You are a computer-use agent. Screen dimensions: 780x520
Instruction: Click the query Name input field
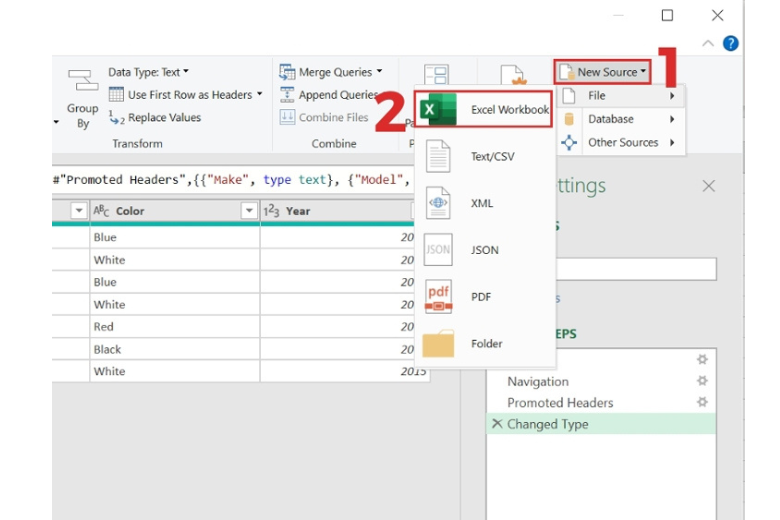[x=630, y=269]
